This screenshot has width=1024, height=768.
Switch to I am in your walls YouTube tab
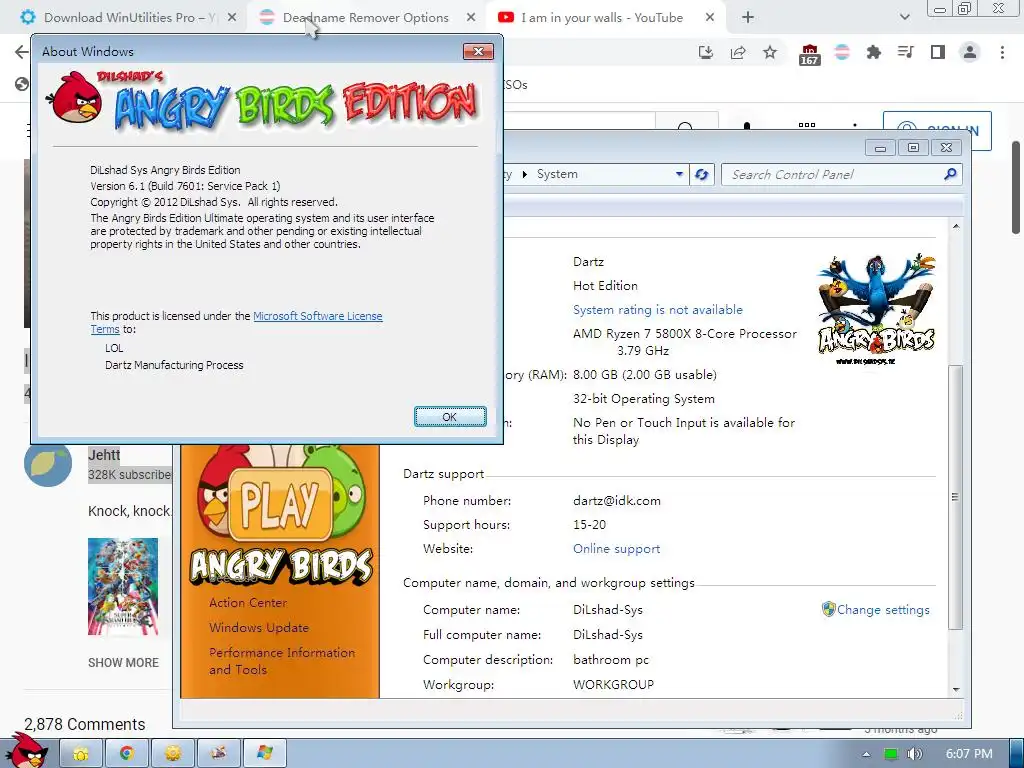pyautogui.click(x=602, y=18)
